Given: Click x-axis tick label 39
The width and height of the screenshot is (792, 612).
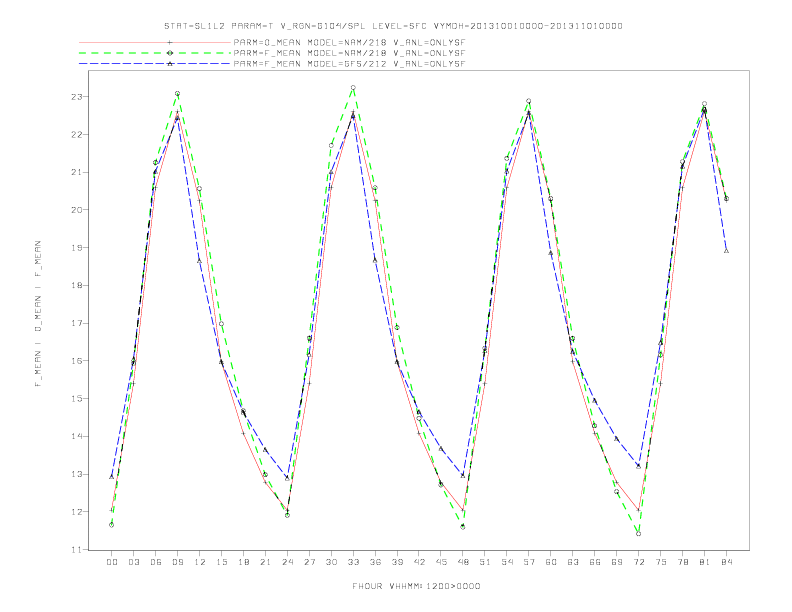Looking at the screenshot, I should tap(397, 562).
